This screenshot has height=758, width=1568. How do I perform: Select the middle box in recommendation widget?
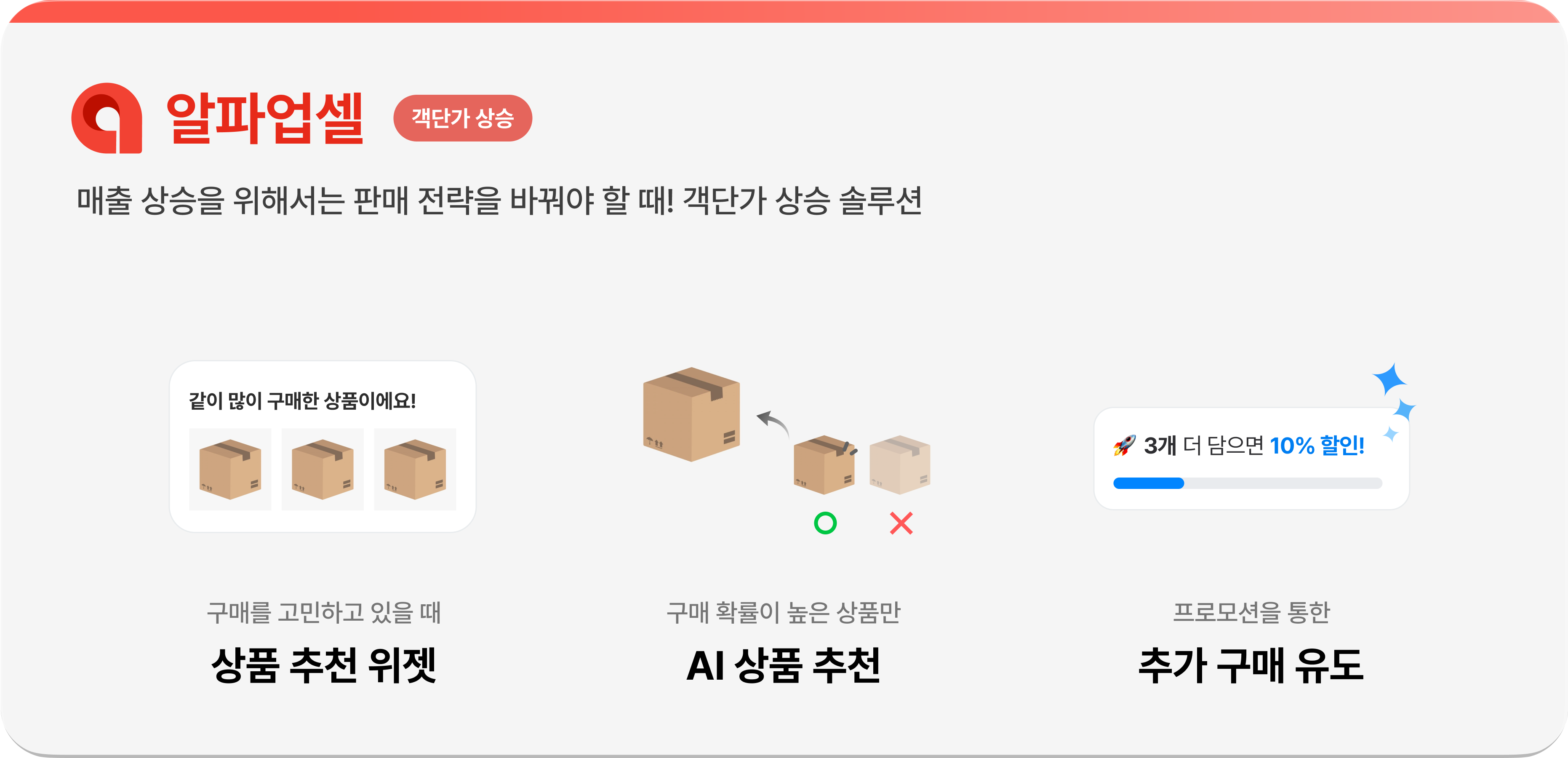pos(323,470)
